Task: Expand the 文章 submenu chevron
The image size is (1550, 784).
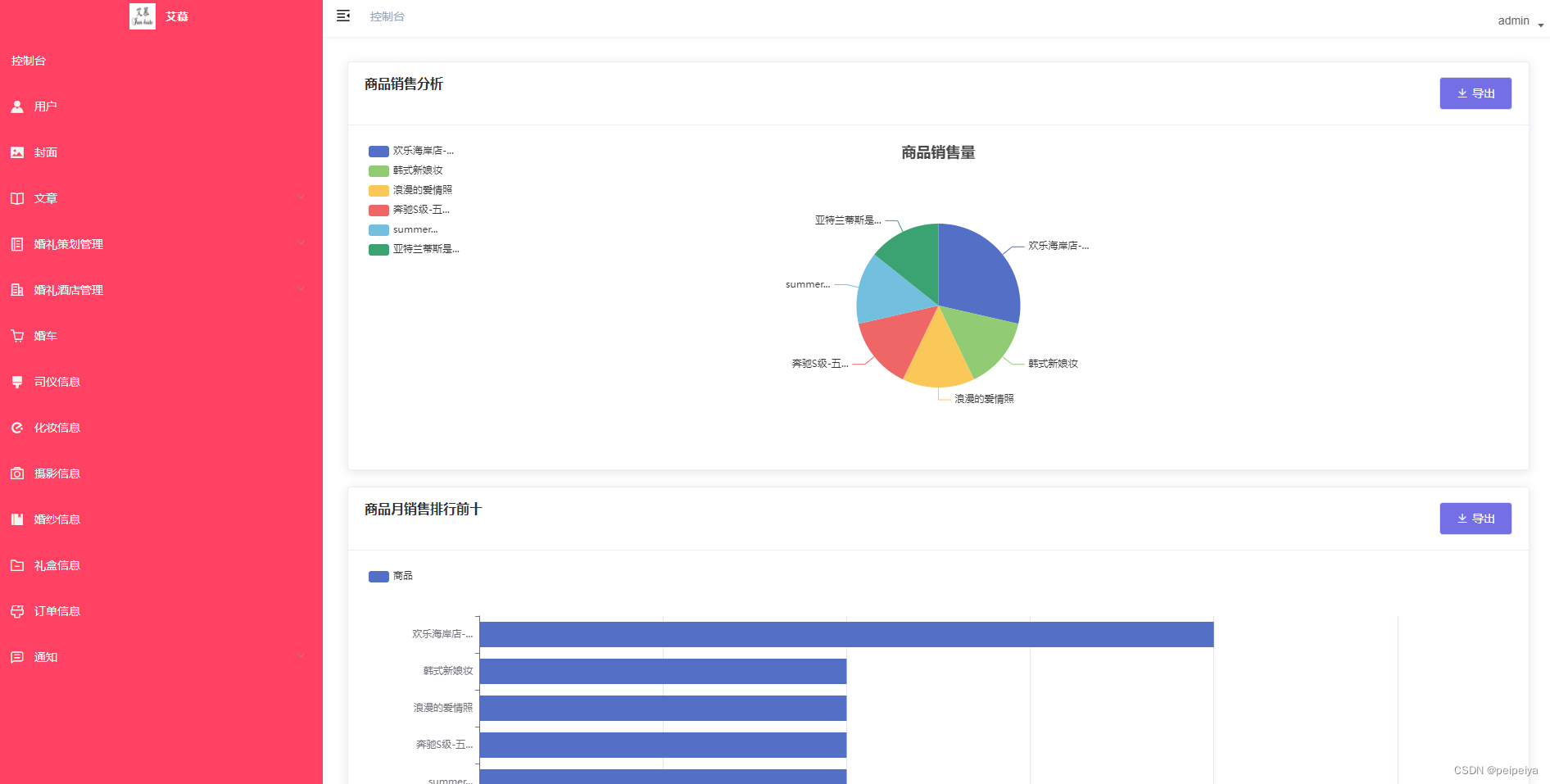Action: (x=301, y=197)
